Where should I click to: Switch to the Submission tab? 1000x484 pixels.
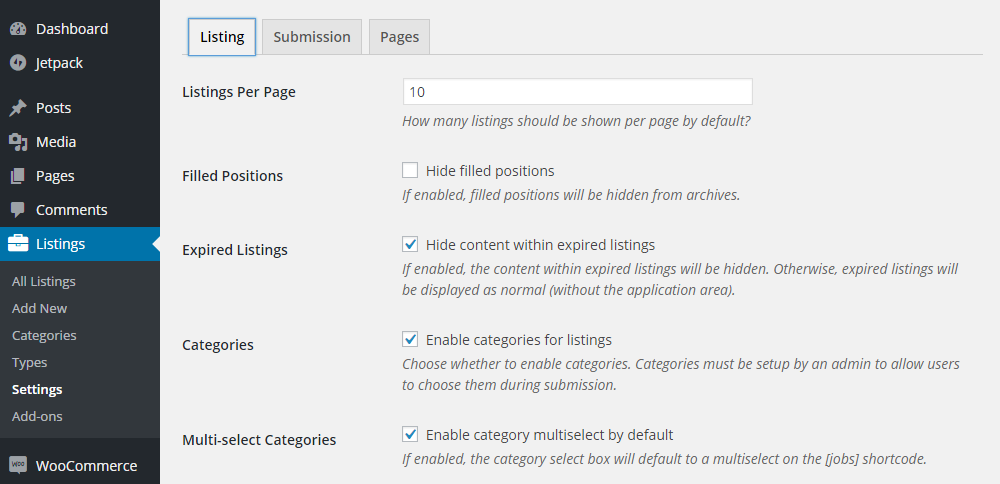312,37
